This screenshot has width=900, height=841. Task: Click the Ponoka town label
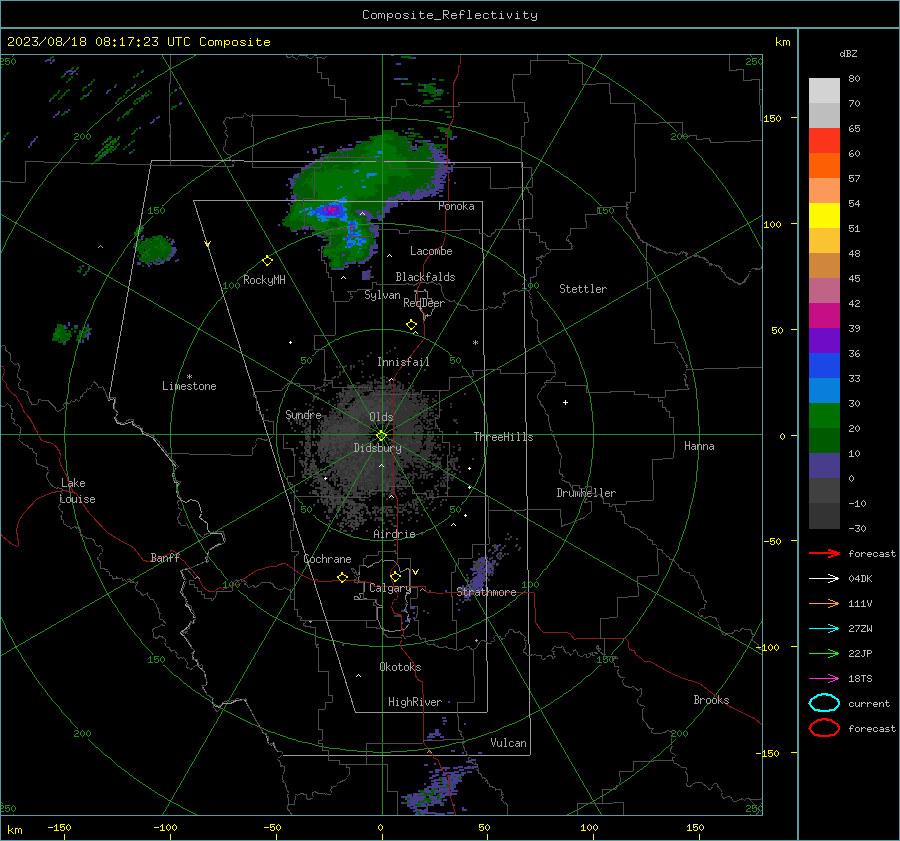(x=456, y=206)
